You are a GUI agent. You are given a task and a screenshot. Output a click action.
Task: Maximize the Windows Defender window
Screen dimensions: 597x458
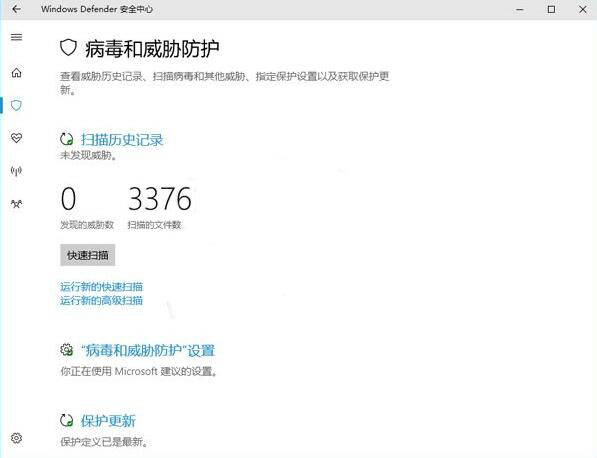coord(551,9)
